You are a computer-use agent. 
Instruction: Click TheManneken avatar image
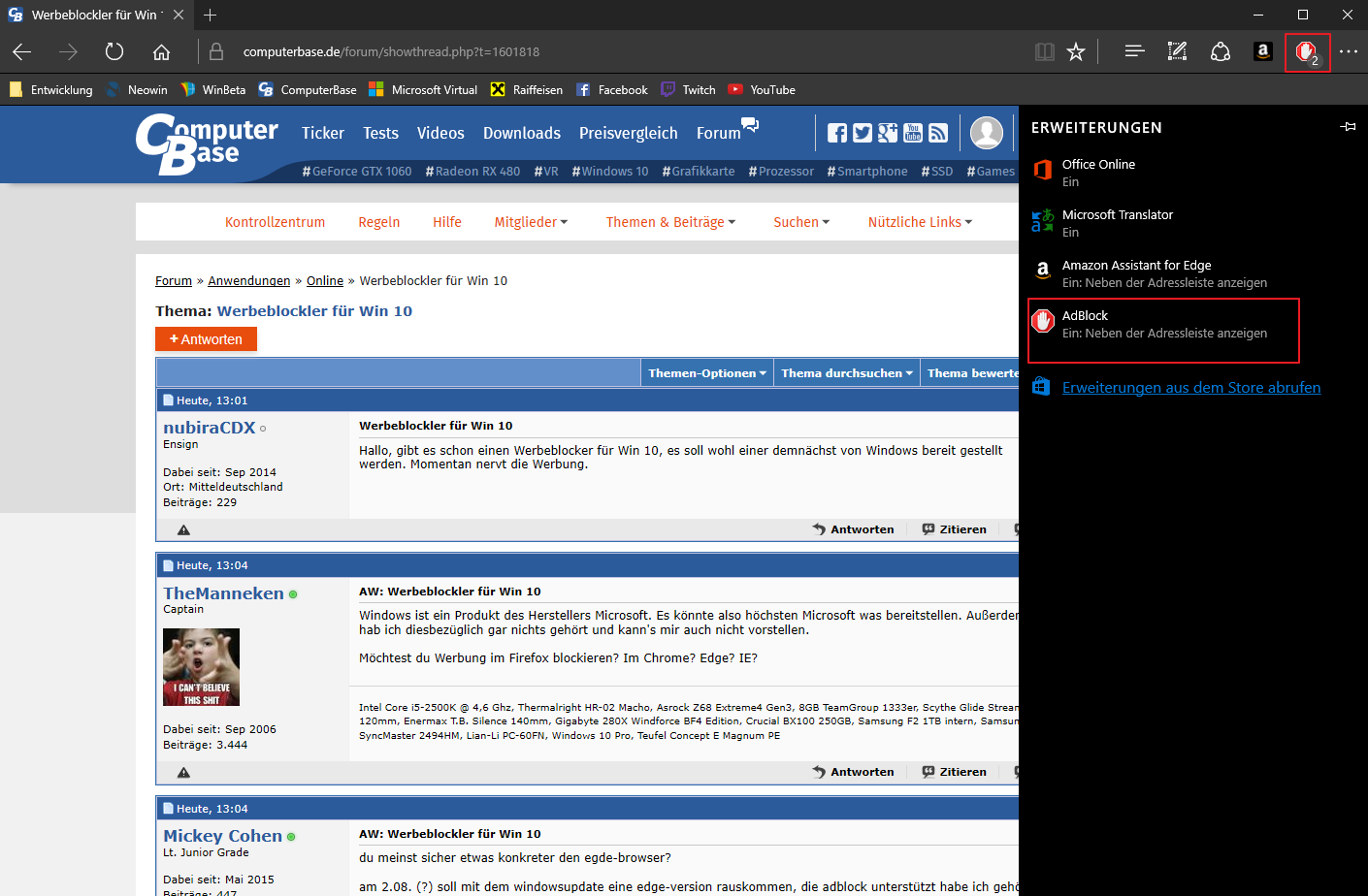tap(201, 667)
